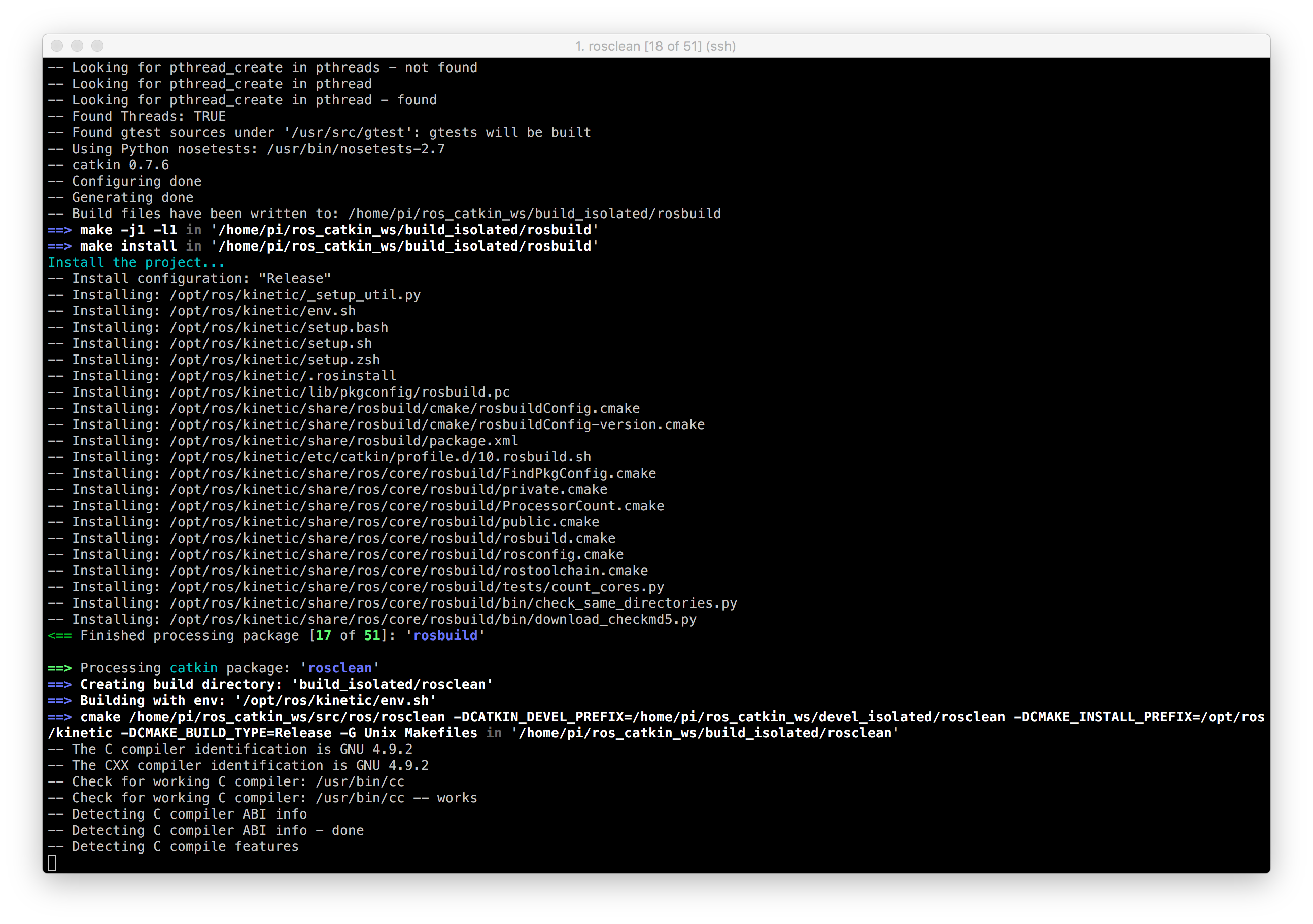Click the '-DCMAKE_BUILD_TYPE=Release -G Unix Makefiles' line
The height and width of the screenshot is (924, 1313).
(x=473, y=732)
